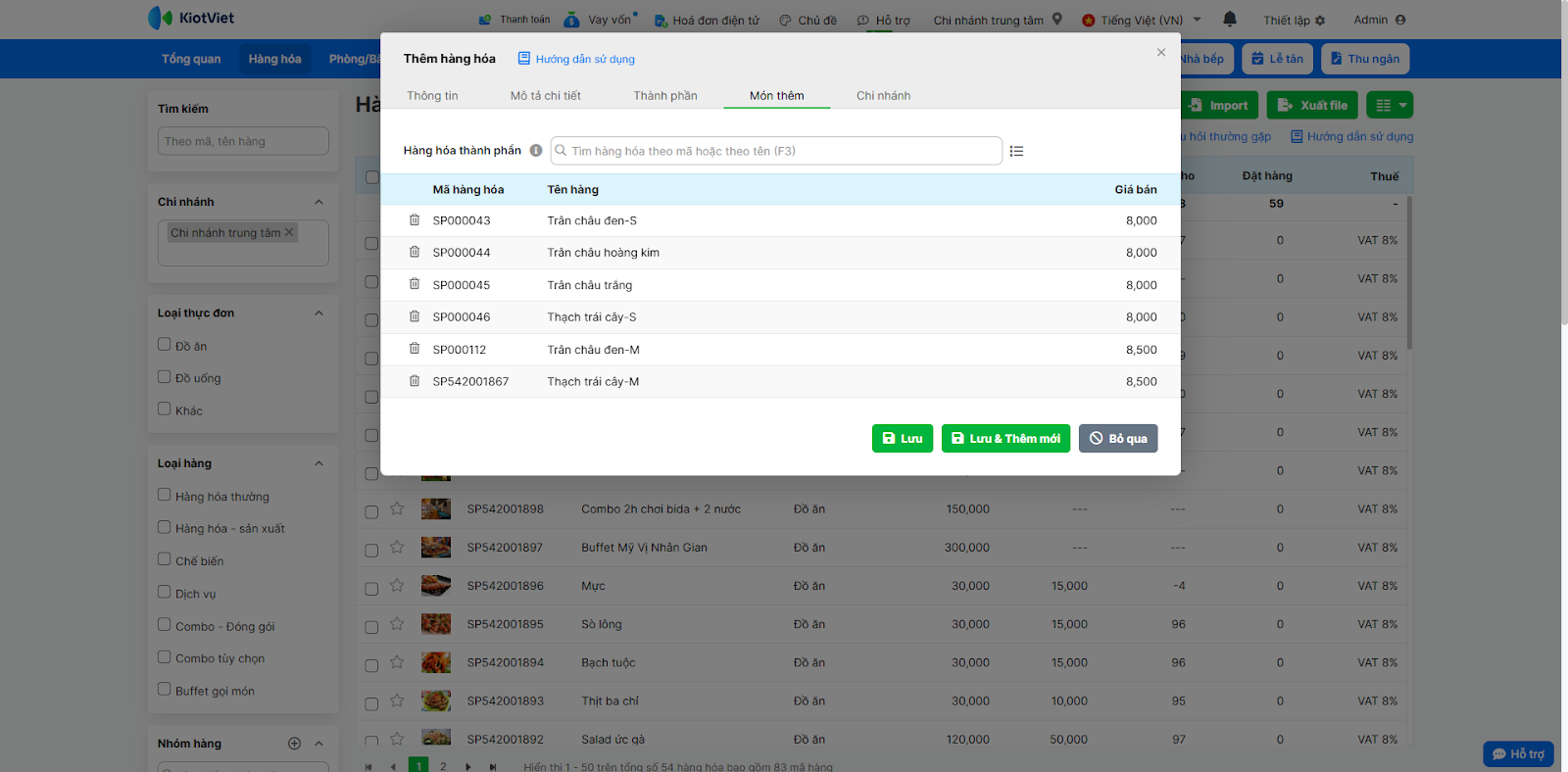Image resolution: width=1568 pixels, height=772 pixels.
Task: Enable the Hàng hóa thường filter
Action: (165, 495)
